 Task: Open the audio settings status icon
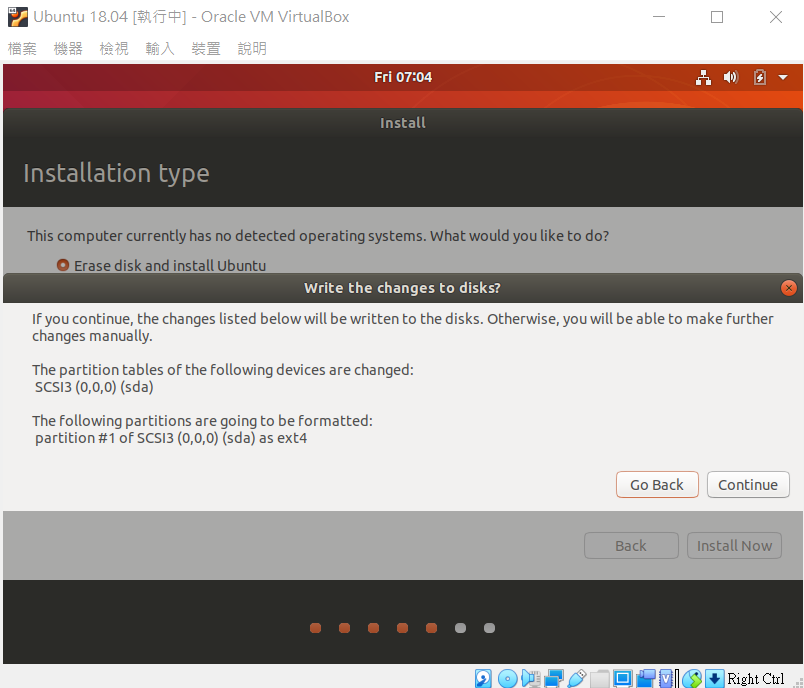pyautogui.click(x=531, y=678)
